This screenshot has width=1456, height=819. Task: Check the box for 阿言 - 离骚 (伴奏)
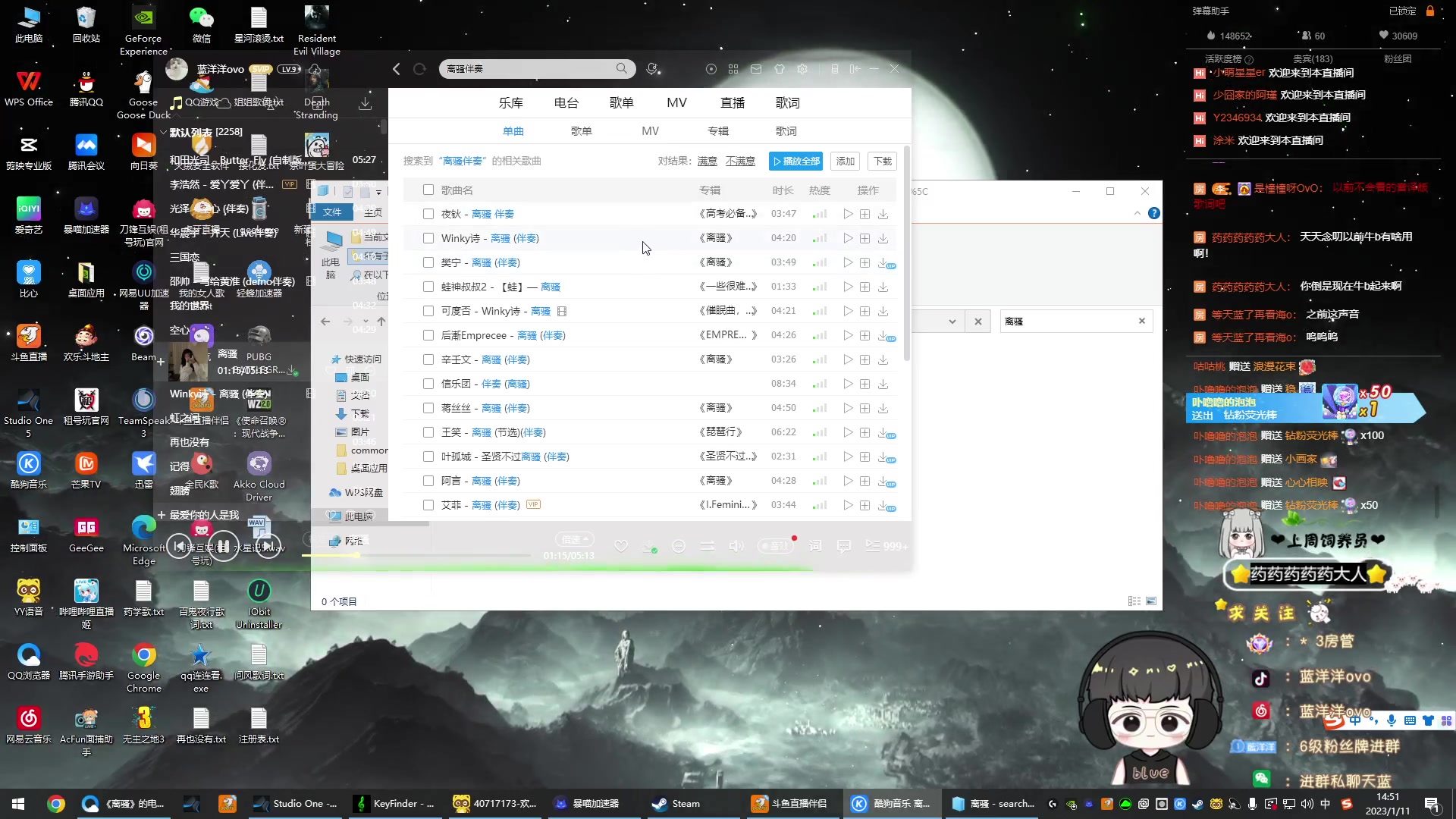[428, 482]
